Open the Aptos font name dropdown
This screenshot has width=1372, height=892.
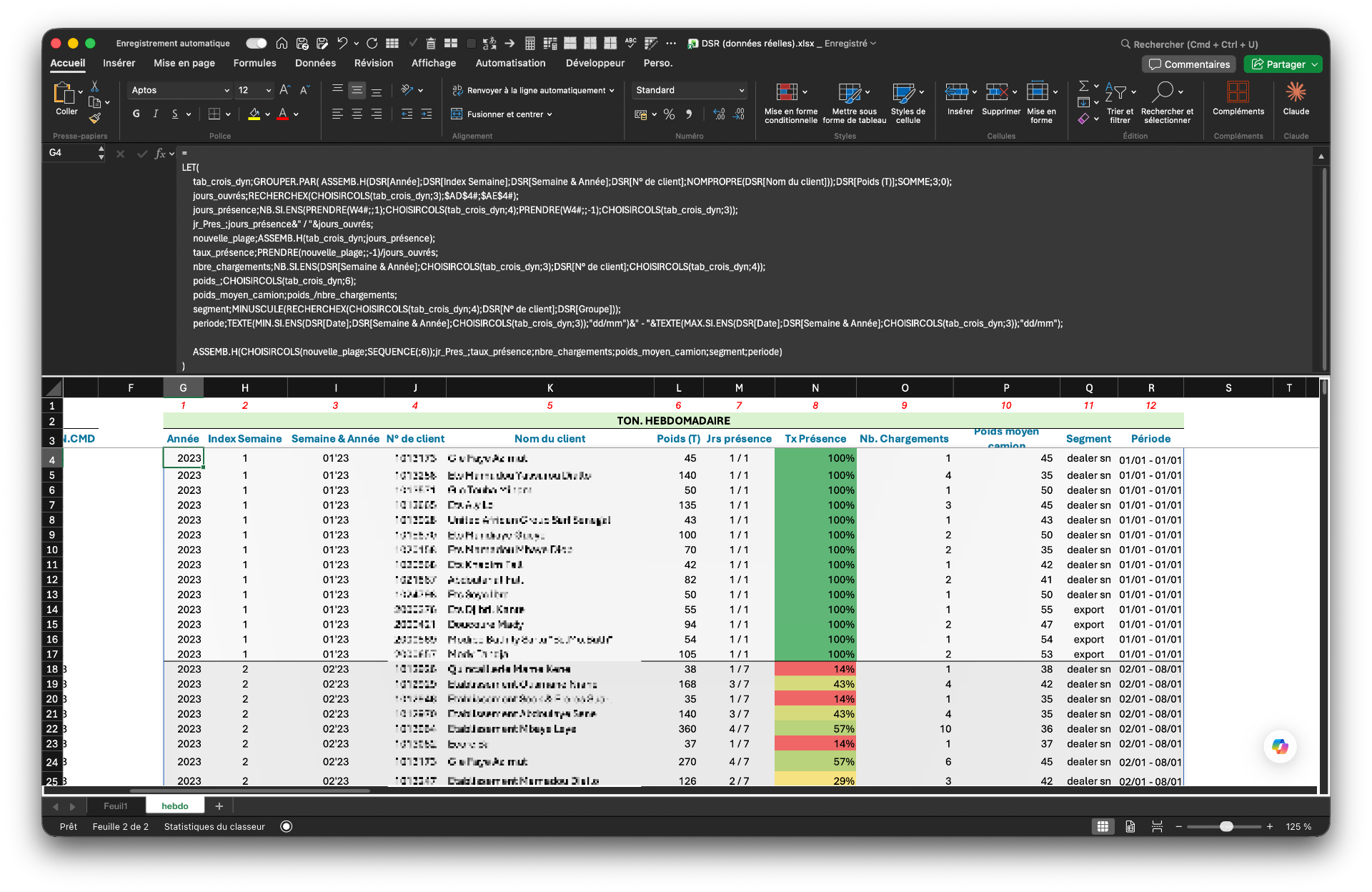(227, 91)
